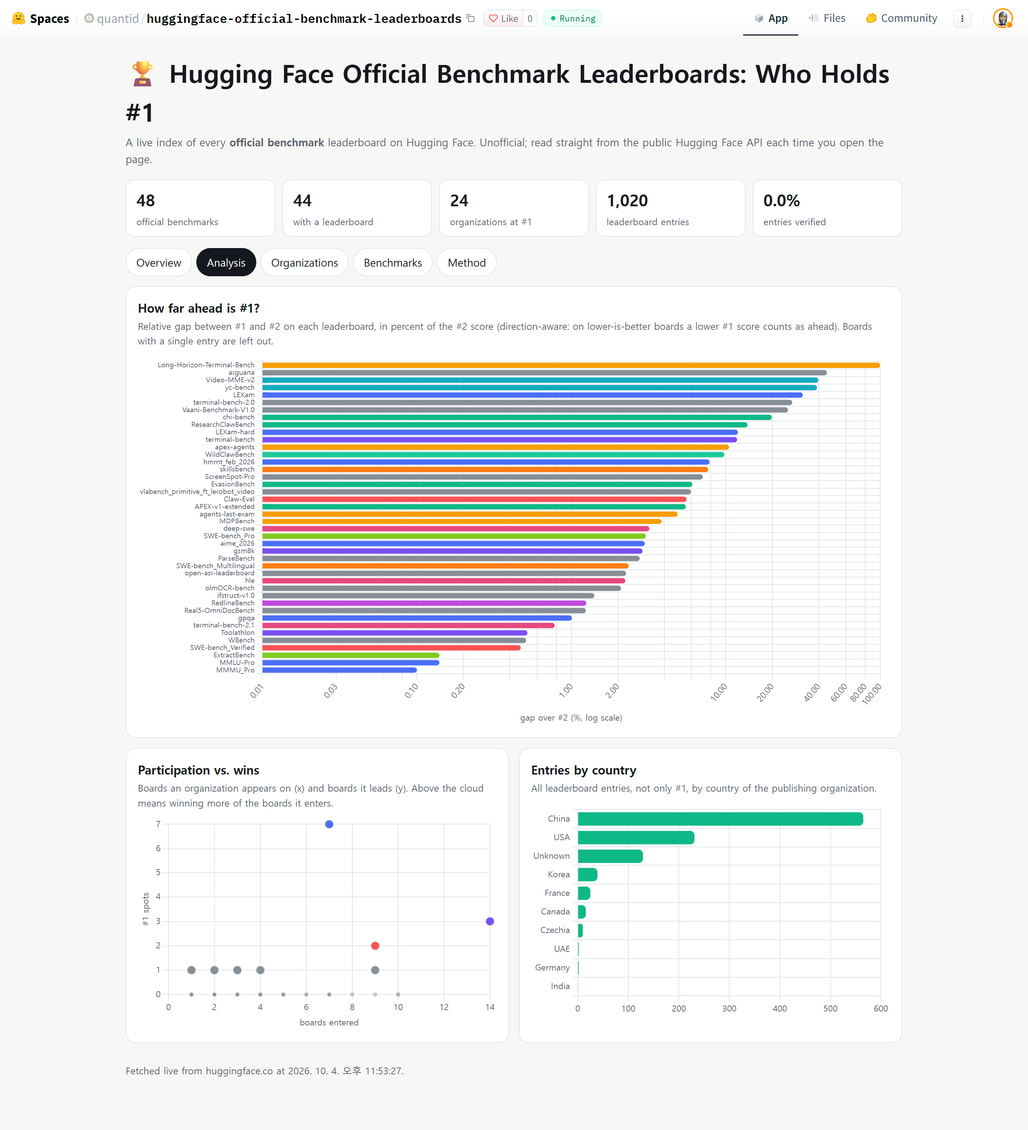Click the olmOCR-bench chart label

click(229, 588)
